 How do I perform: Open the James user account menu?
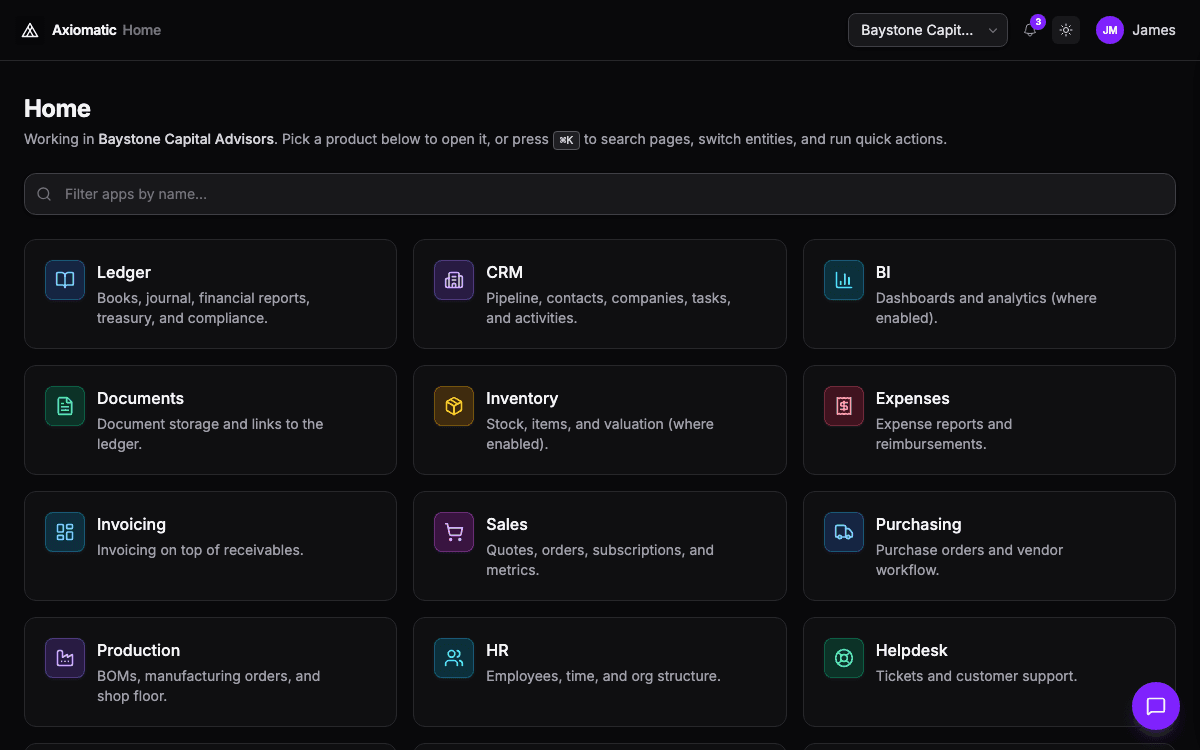tap(1136, 30)
